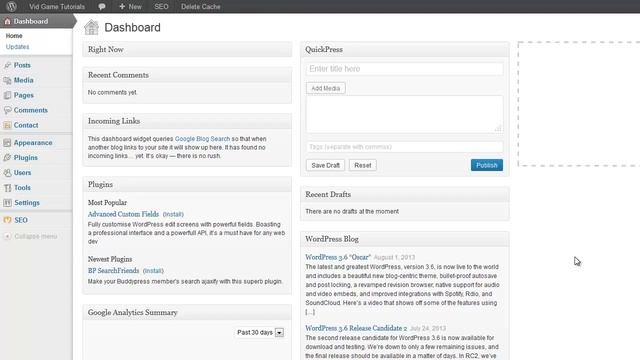Click the Plugins widget header

click(x=187, y=184)
